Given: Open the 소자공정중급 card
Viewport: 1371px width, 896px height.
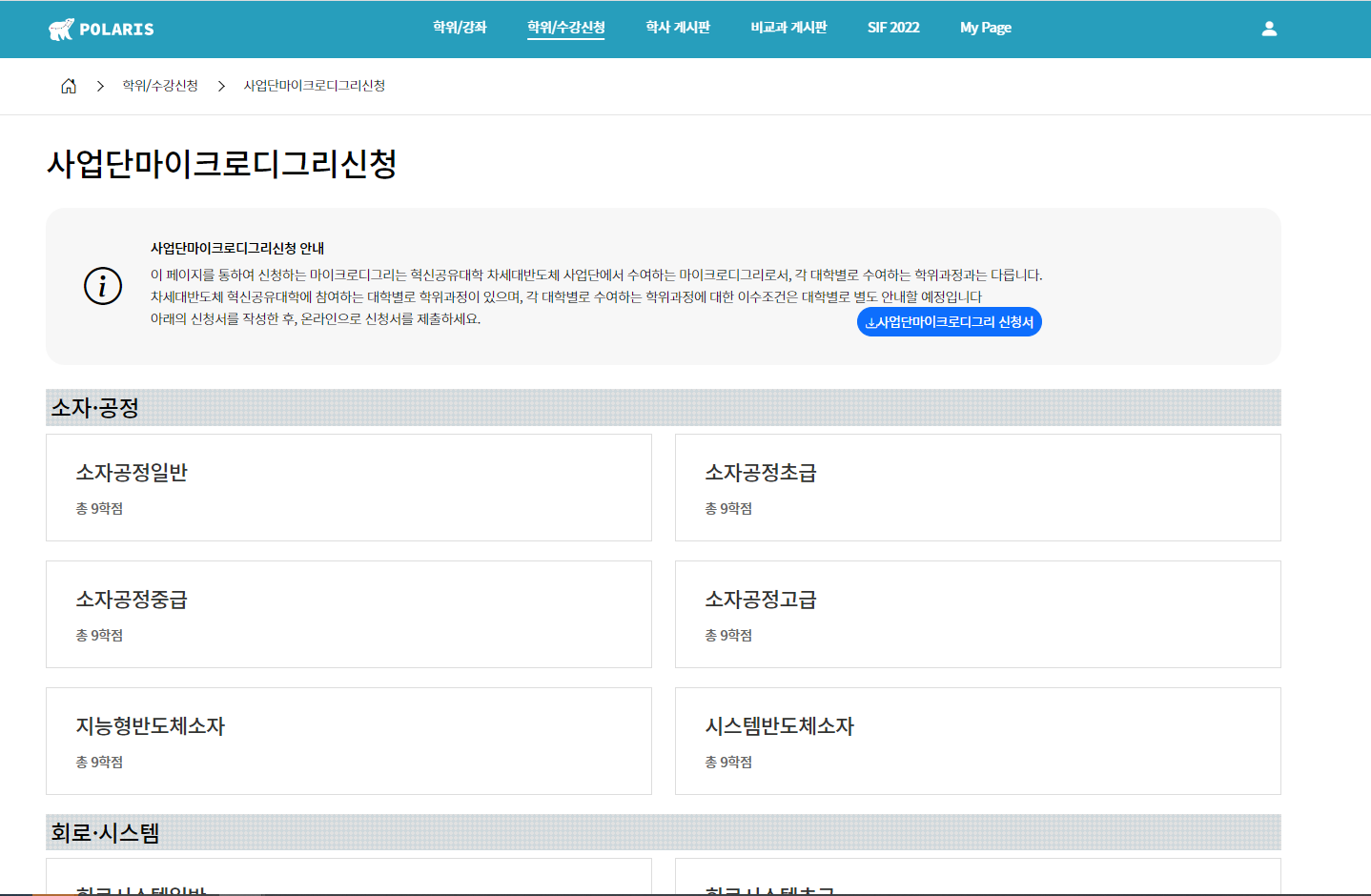Looking at the screenshot, I should 349,614.
